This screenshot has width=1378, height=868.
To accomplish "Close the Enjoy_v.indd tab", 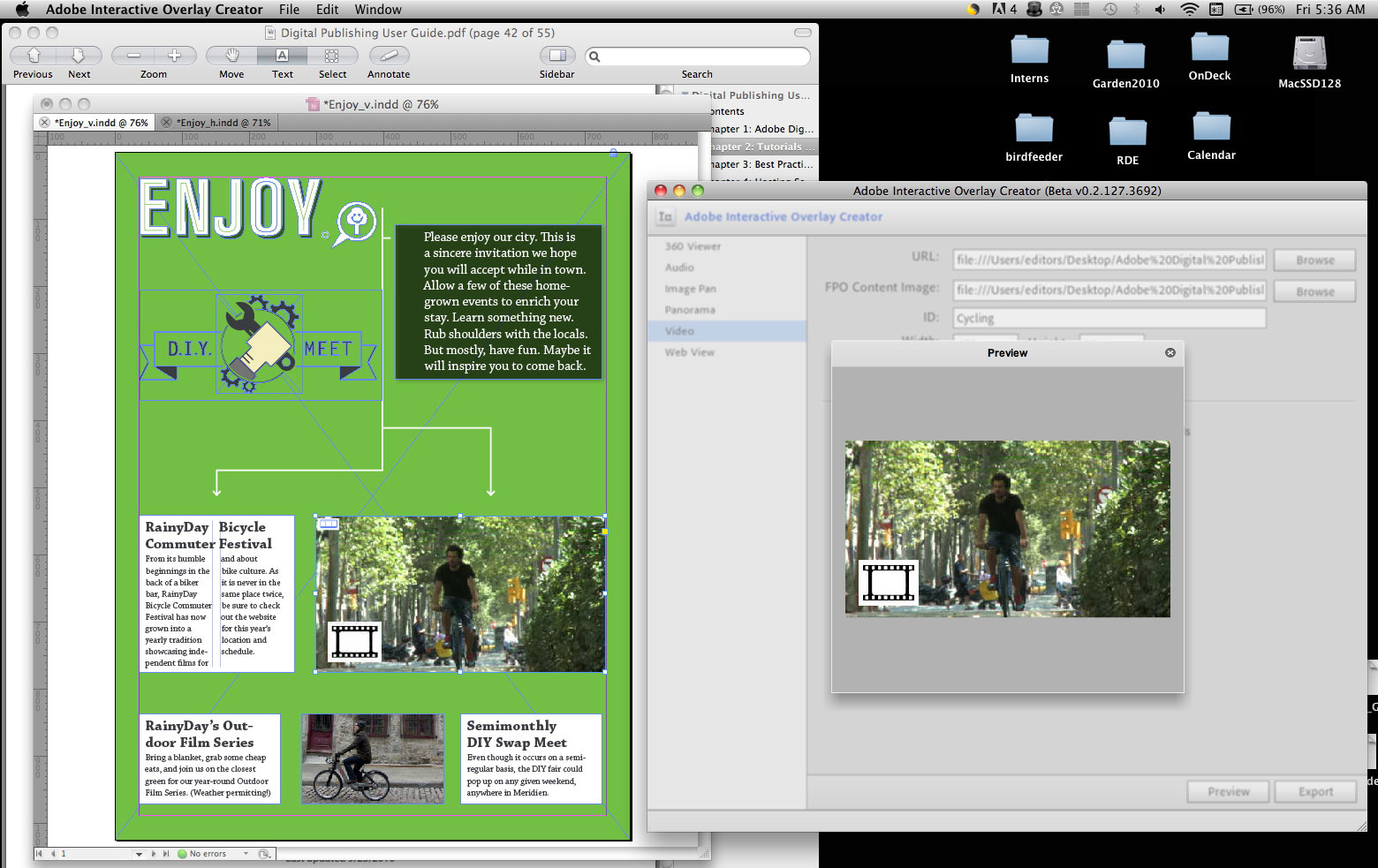I will (x=45, y=123).
